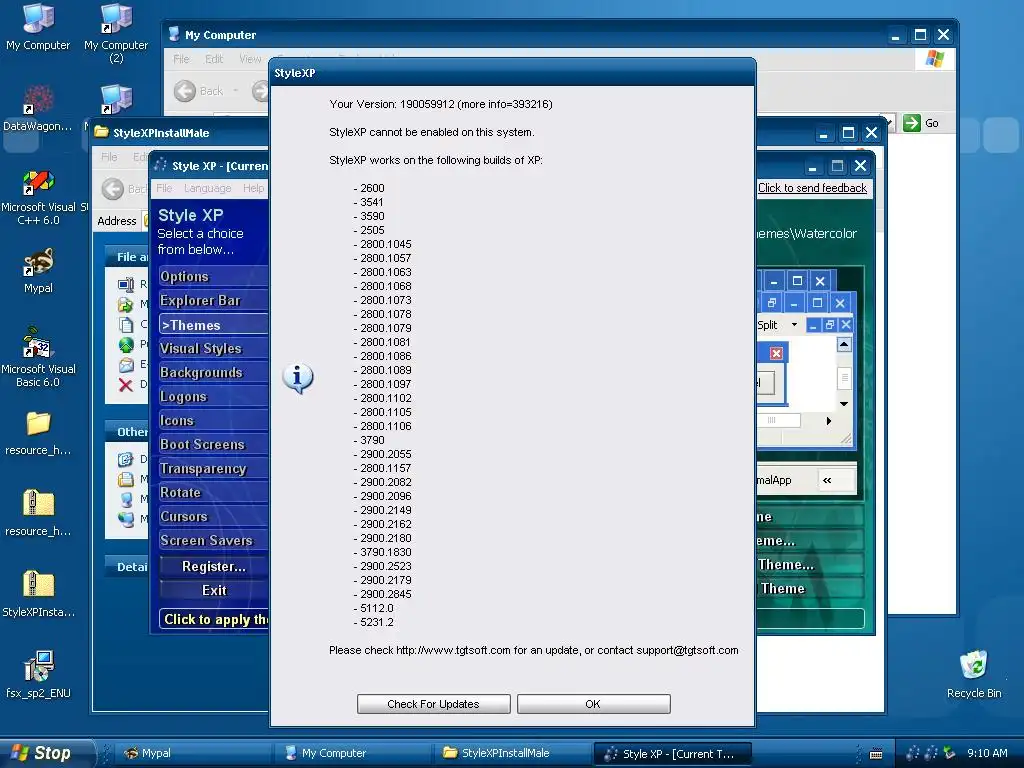This screenshot has width=1024, height=768.
Task: Open My Computer (2) desktop shortcut
Action: [116, 33]
